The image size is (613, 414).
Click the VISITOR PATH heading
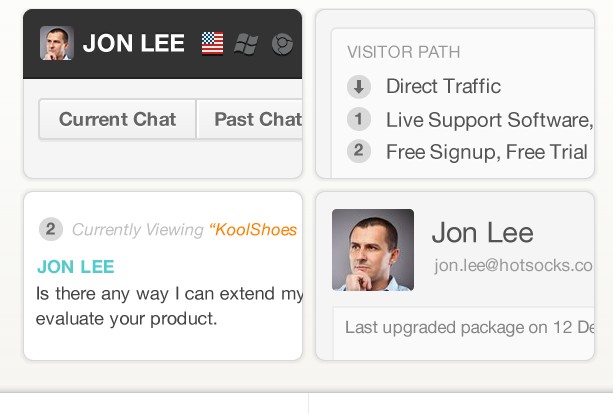coord(403,52)
